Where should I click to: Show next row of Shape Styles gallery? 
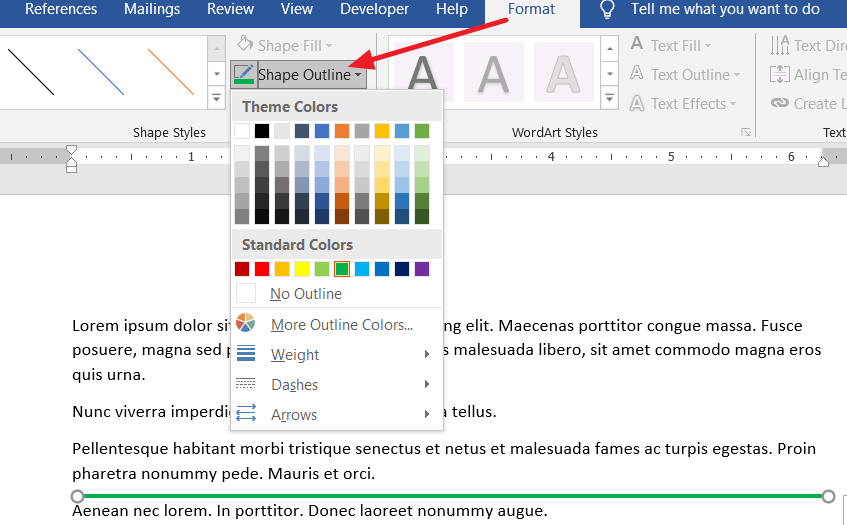click(216, 73)
